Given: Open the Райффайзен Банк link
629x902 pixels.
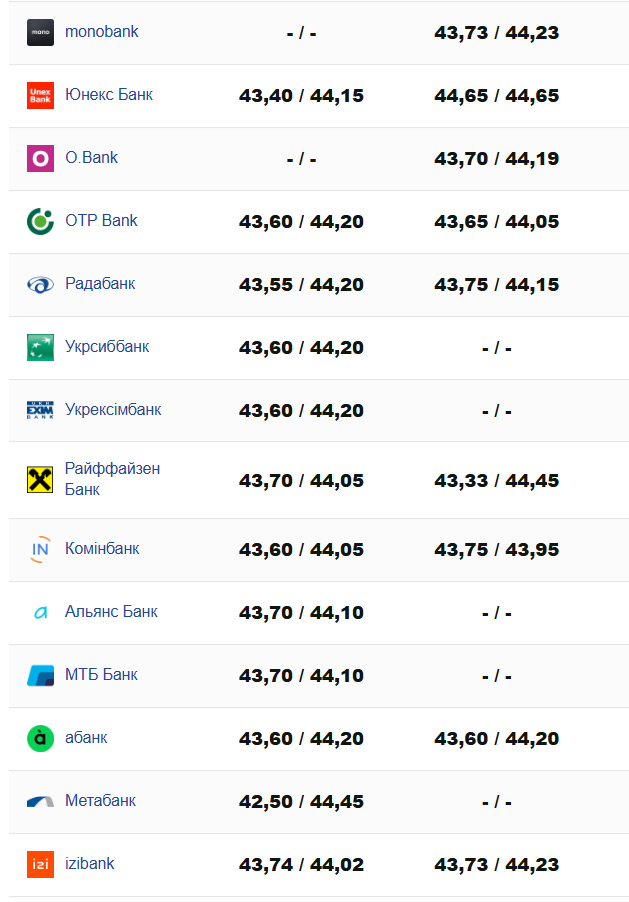Looking at the screenshot, I should (112, 479).
